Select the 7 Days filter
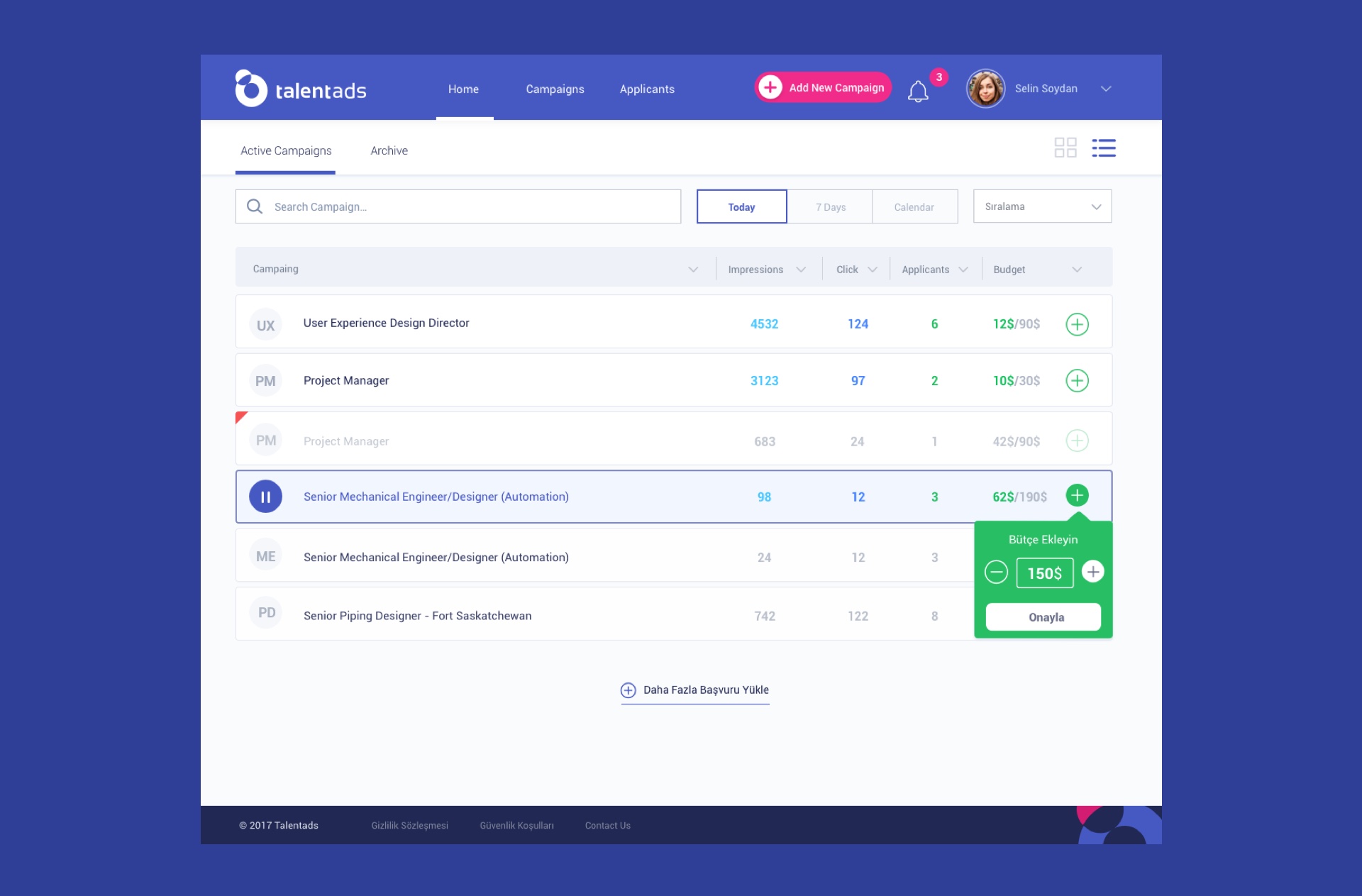Viewport: 1362px width, 896px height. pos(830,206)
